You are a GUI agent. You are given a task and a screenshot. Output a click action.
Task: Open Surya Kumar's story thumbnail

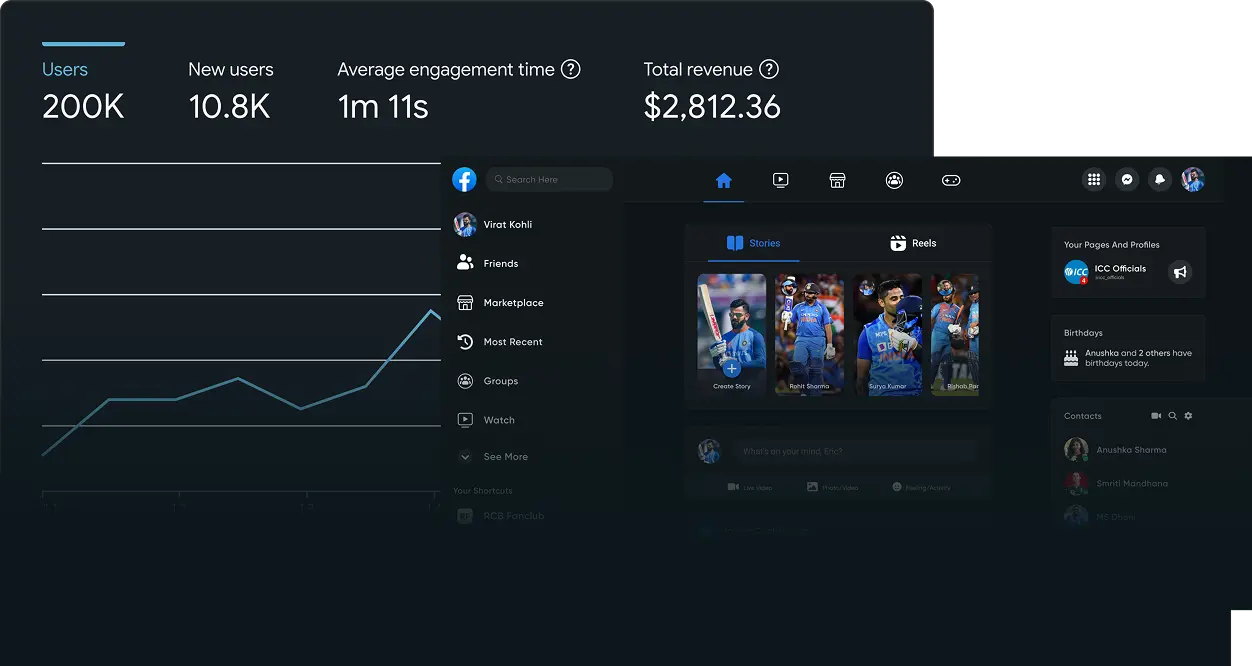pyautogui.click(x=888, y=335)
